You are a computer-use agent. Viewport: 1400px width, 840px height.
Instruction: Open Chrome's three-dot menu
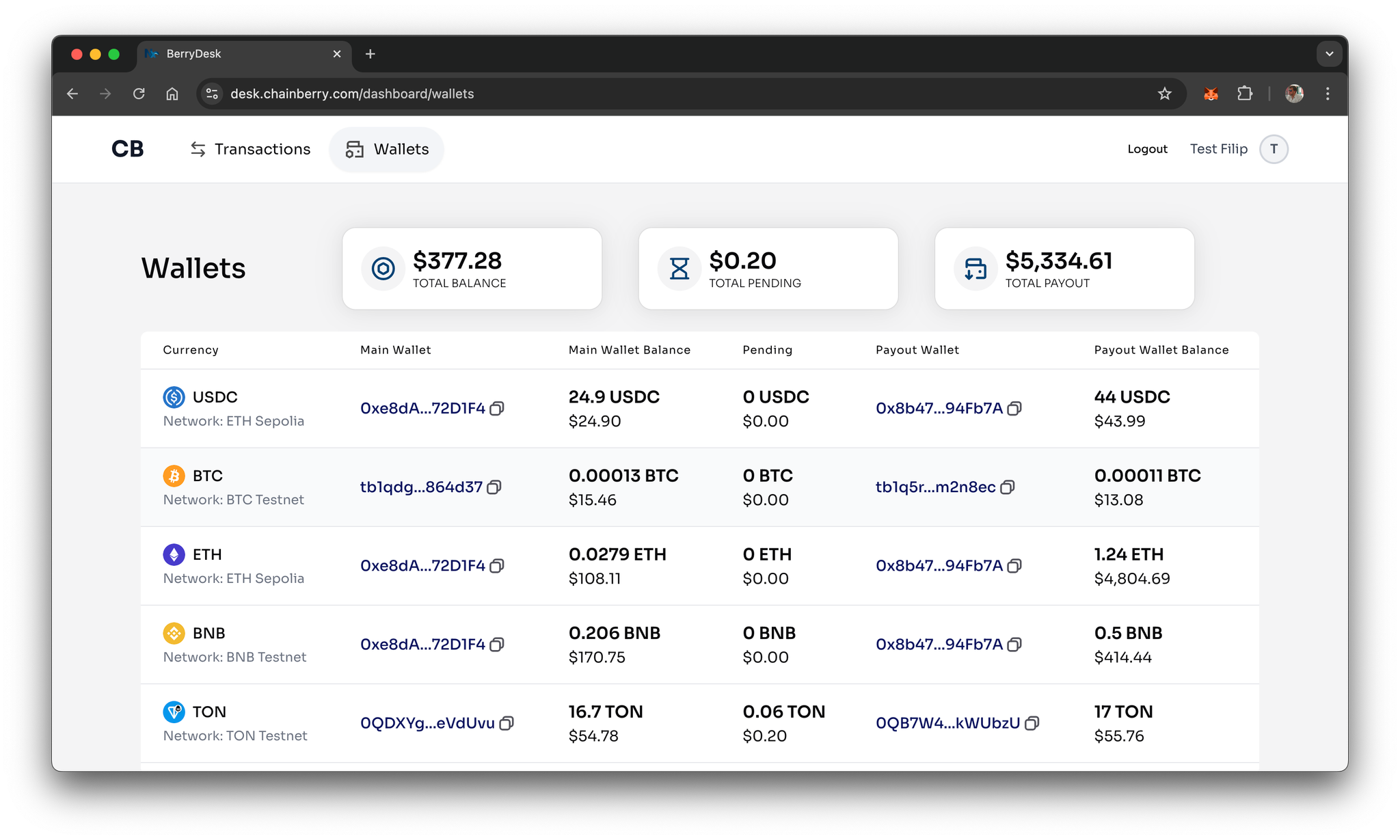1328,94
